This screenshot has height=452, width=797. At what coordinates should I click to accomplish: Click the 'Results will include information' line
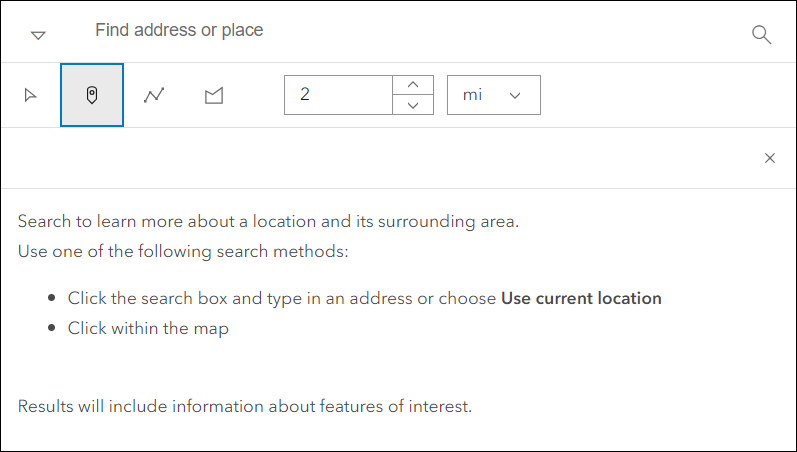(244, 406)
